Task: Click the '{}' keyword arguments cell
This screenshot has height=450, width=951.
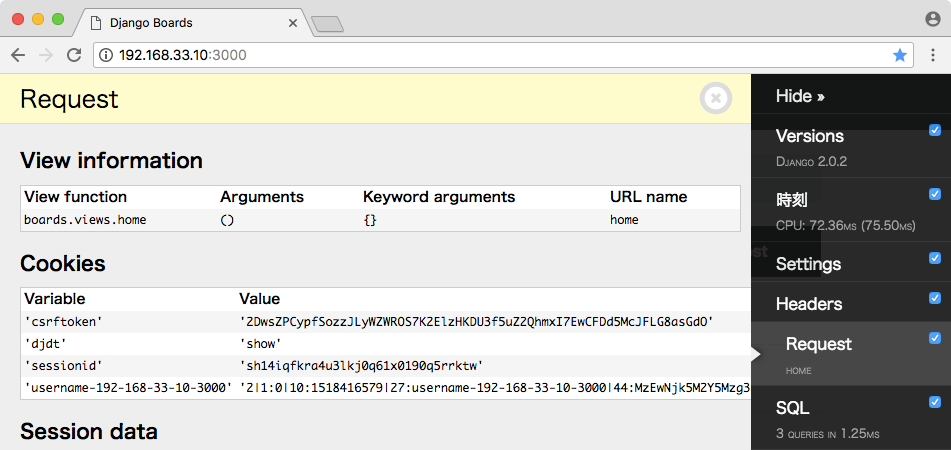Action: [x=370, y=220]
